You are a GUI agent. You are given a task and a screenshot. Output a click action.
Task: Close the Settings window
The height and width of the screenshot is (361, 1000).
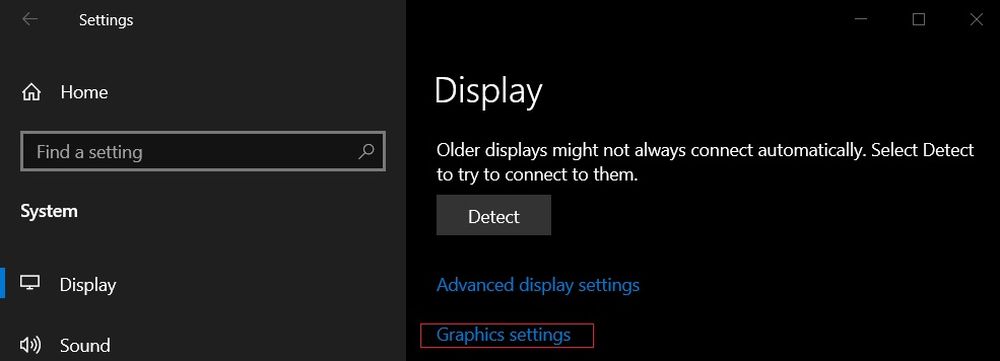tap(976, 20)
